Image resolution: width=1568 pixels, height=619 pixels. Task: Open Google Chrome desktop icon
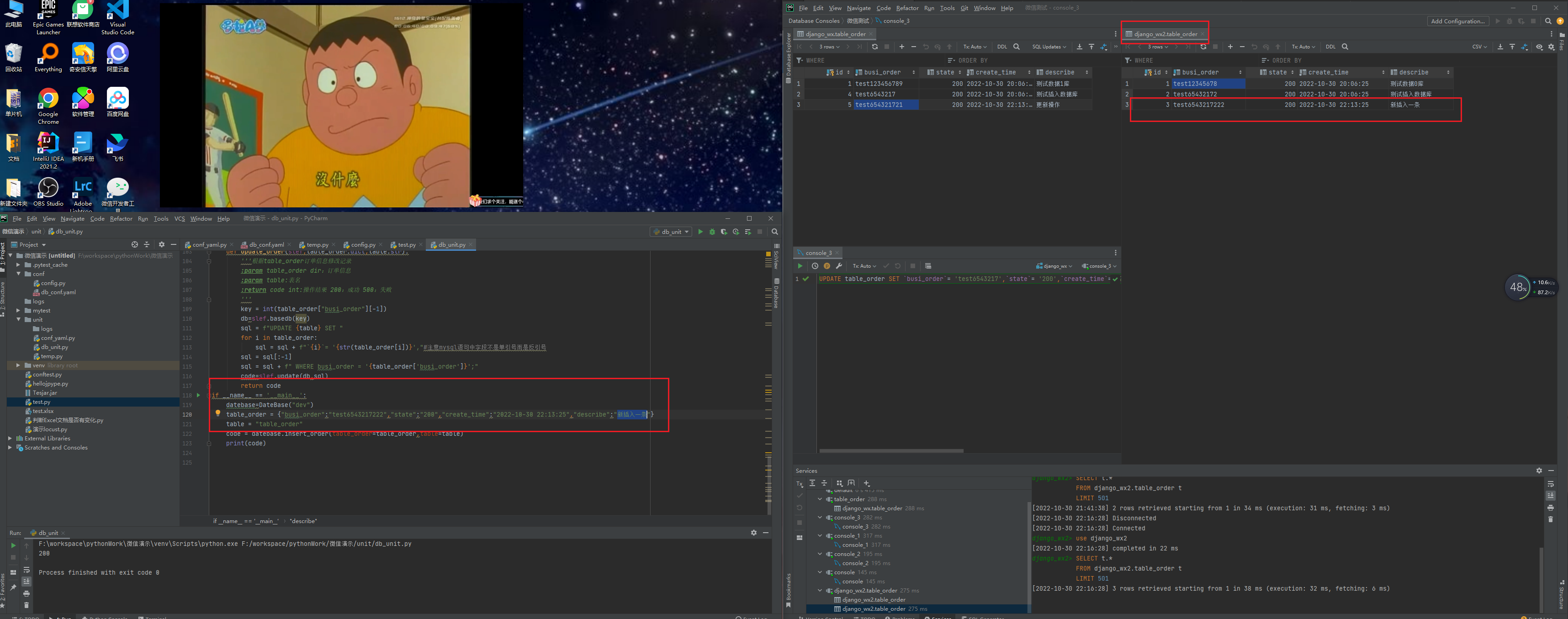48,105
